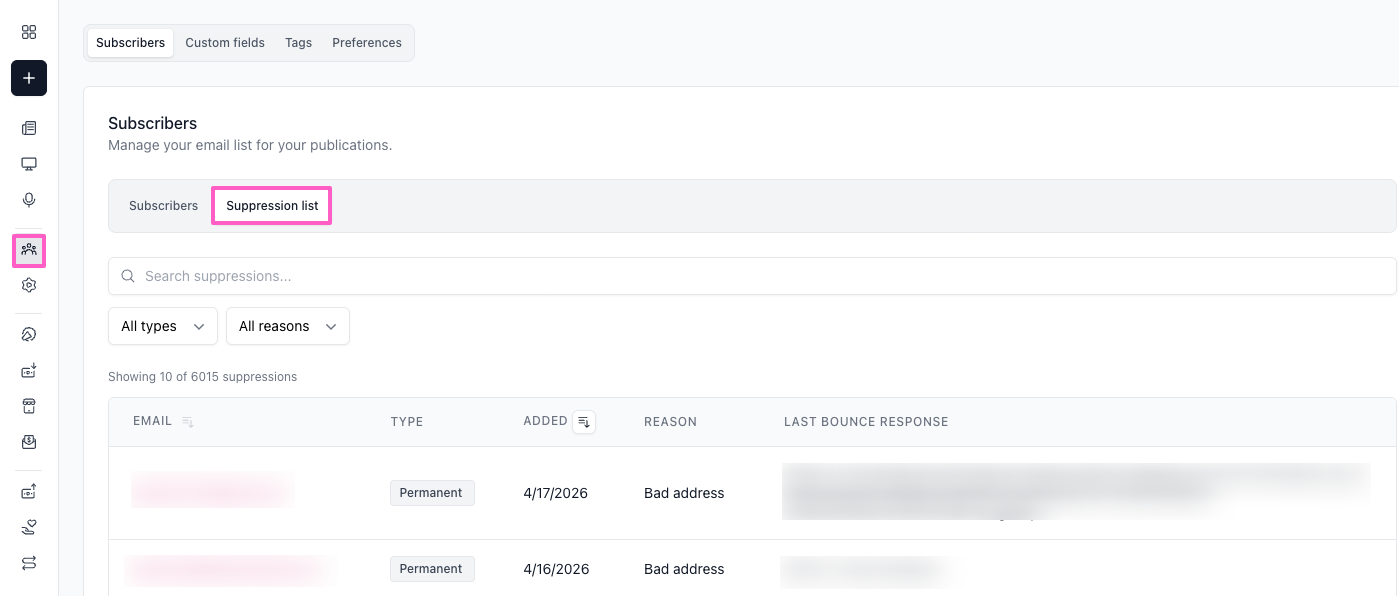This screenshot has width=1399, height=596.
Task: Click the 'Showing 10 of 6015 suppressions' text
Action: (x=202, y=377)
